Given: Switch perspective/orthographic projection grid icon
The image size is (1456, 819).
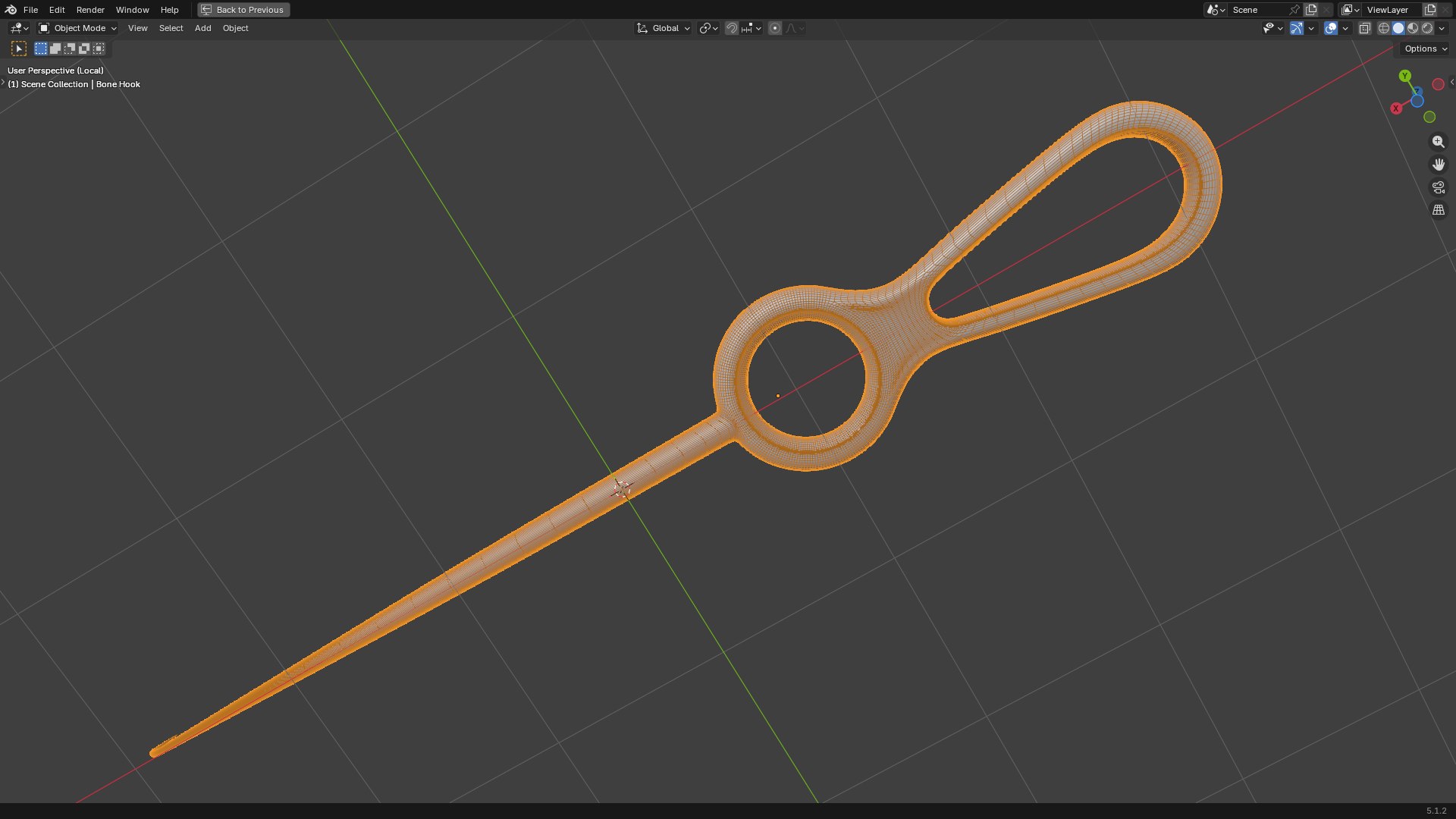Looking at the screenshot, I should [1439, 210].
